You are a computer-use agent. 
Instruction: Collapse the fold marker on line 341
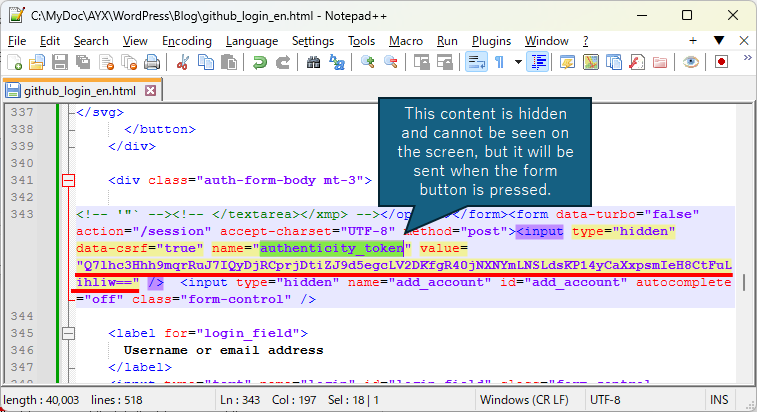click(x=69, y=181)
